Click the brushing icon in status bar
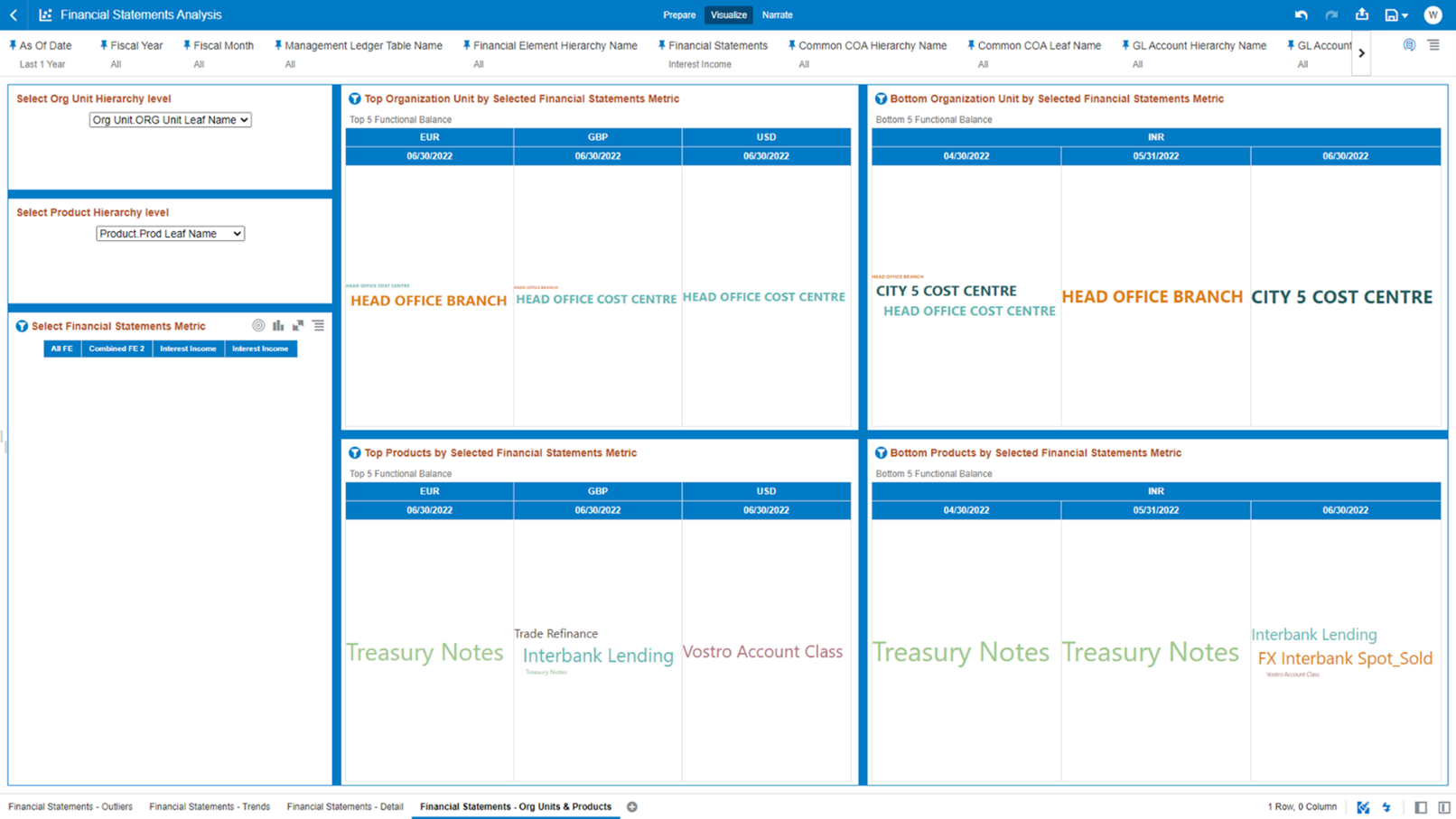The width and height of the screenshot is (1456, 819). tap(1363, 807)
